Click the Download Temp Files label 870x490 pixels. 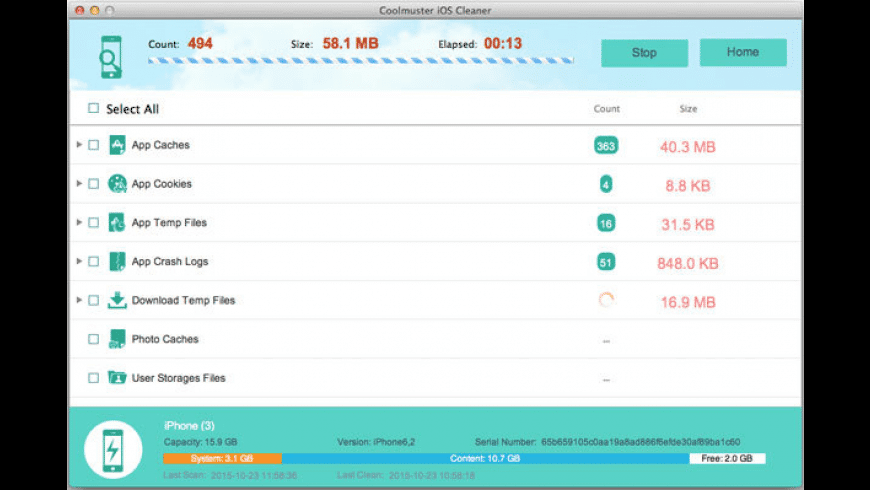(x=183, y=300)
